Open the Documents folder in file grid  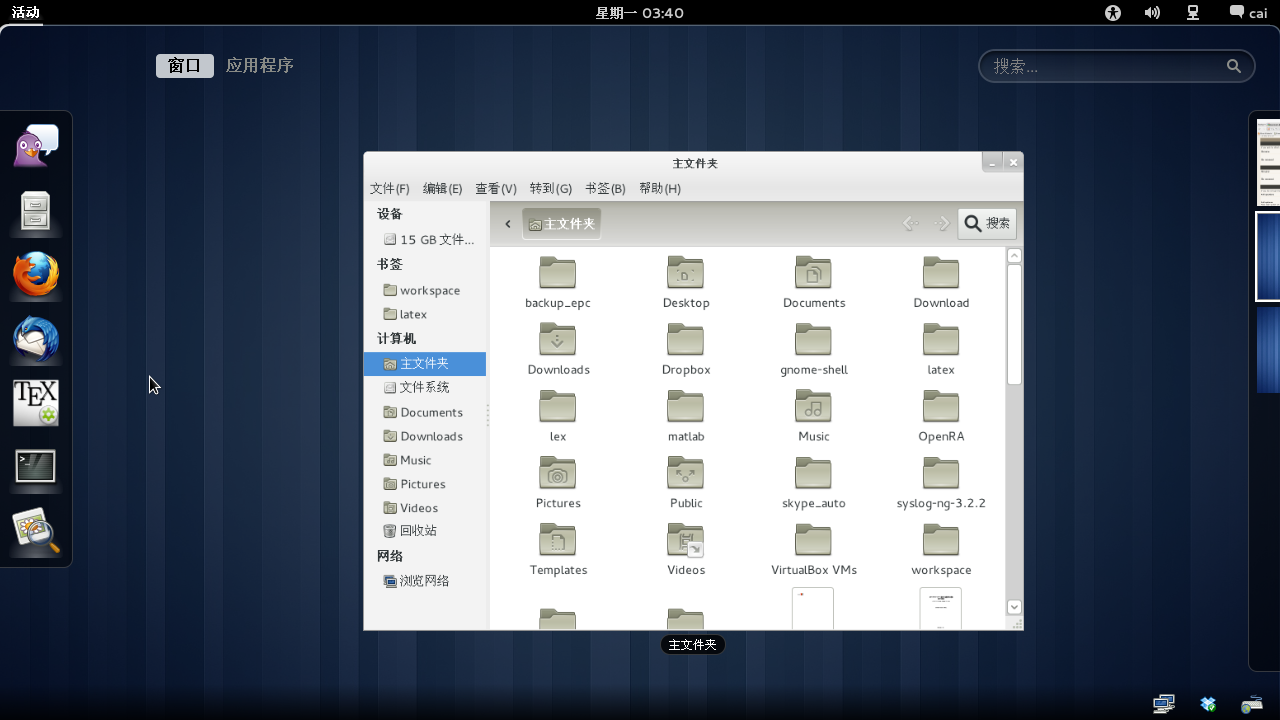click(814, 283)
